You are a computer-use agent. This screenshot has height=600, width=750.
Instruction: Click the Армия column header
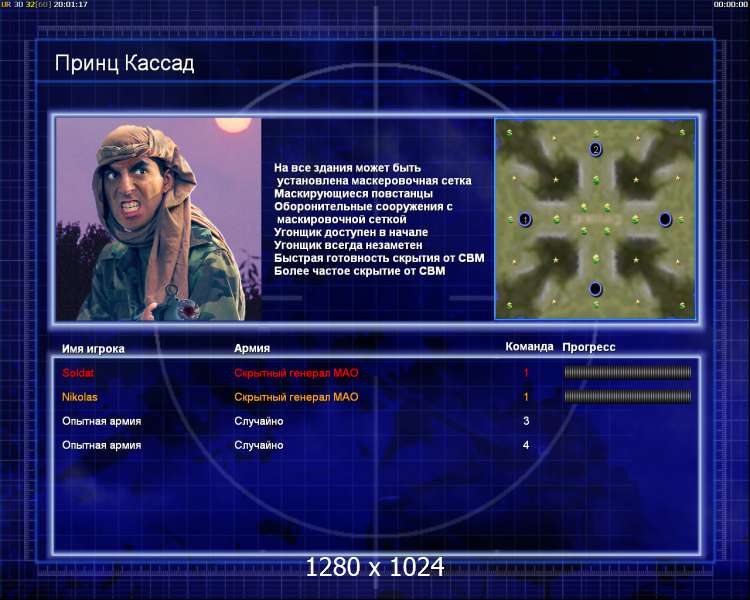coord(252,348)
